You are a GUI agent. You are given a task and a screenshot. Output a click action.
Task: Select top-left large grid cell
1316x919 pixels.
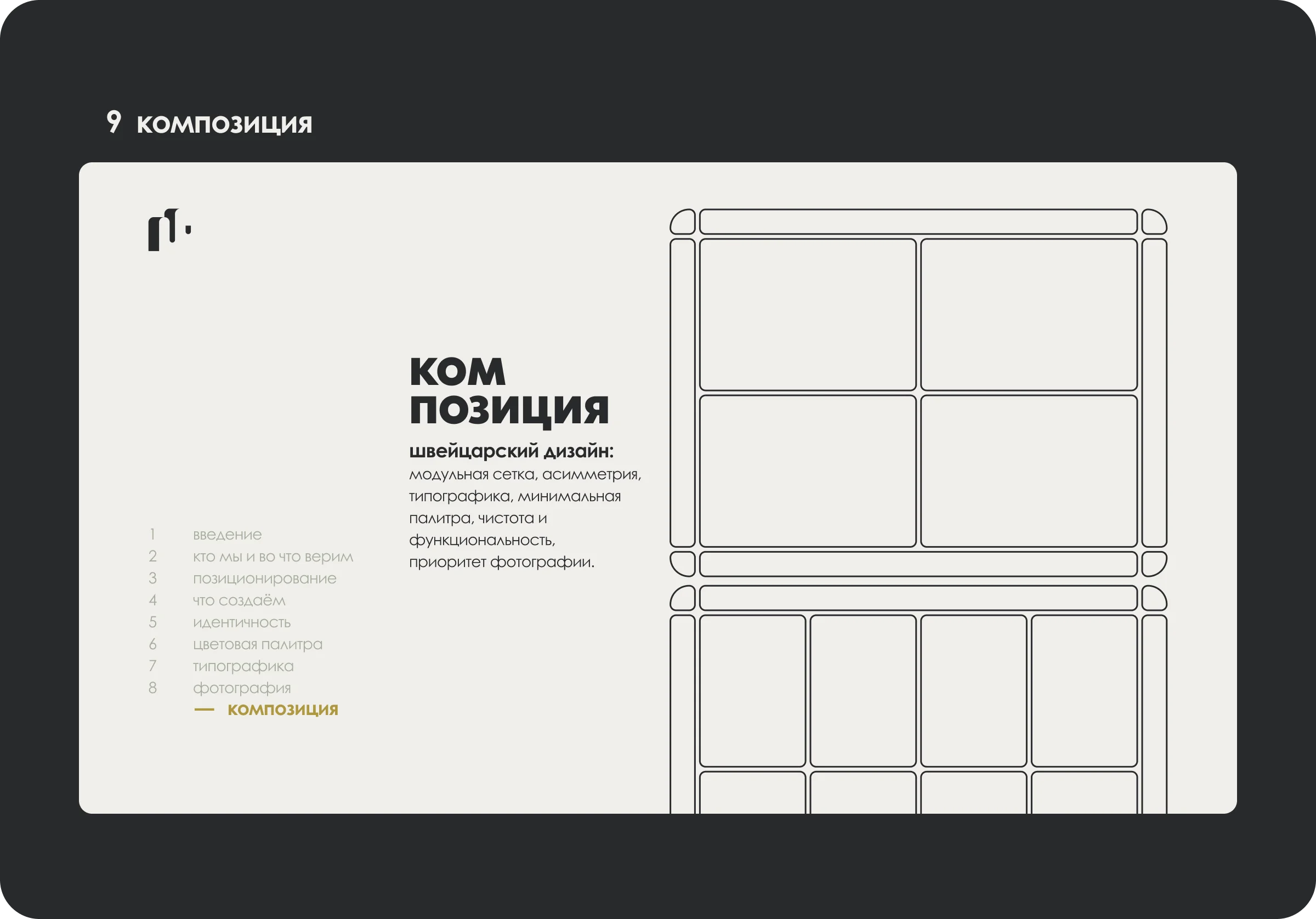807,314
